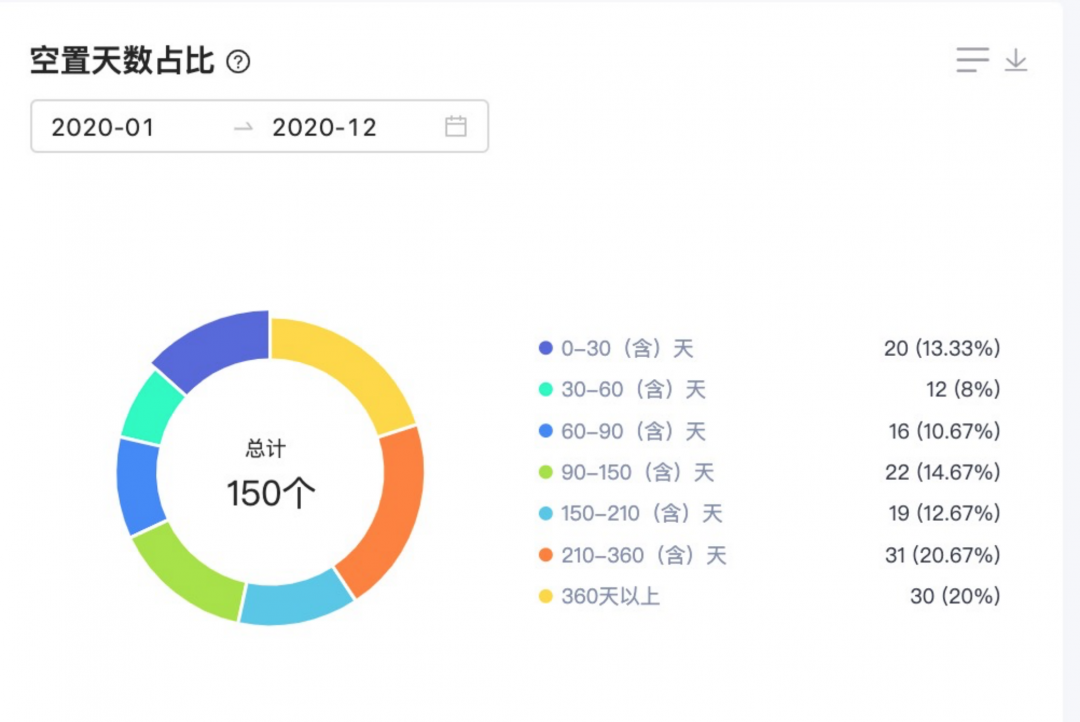Image resolution: width=1080 pixels, height=722 pixels.
Task: Click the download chart icon
Action: 1016,60
